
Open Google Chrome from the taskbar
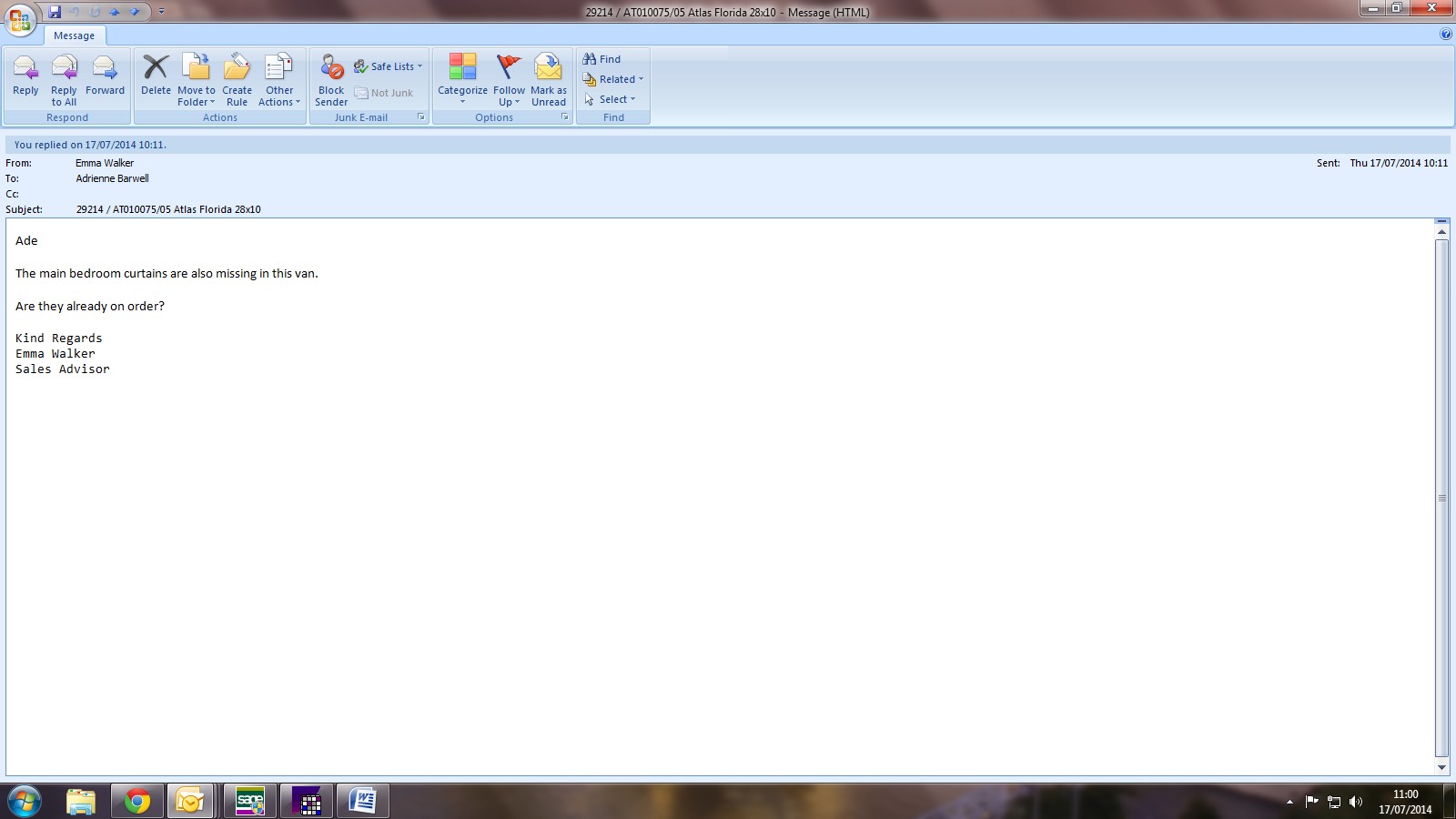(137, 801)
